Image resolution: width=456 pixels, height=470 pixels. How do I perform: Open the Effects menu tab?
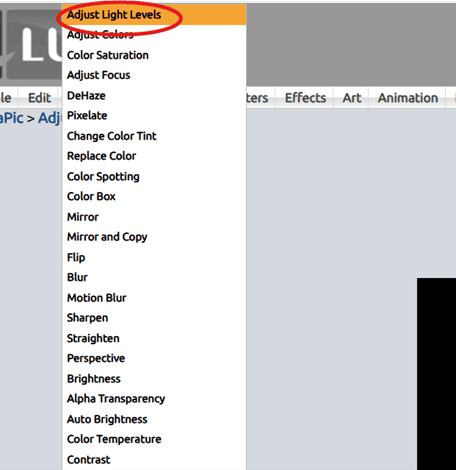click(x=305, y=98)
